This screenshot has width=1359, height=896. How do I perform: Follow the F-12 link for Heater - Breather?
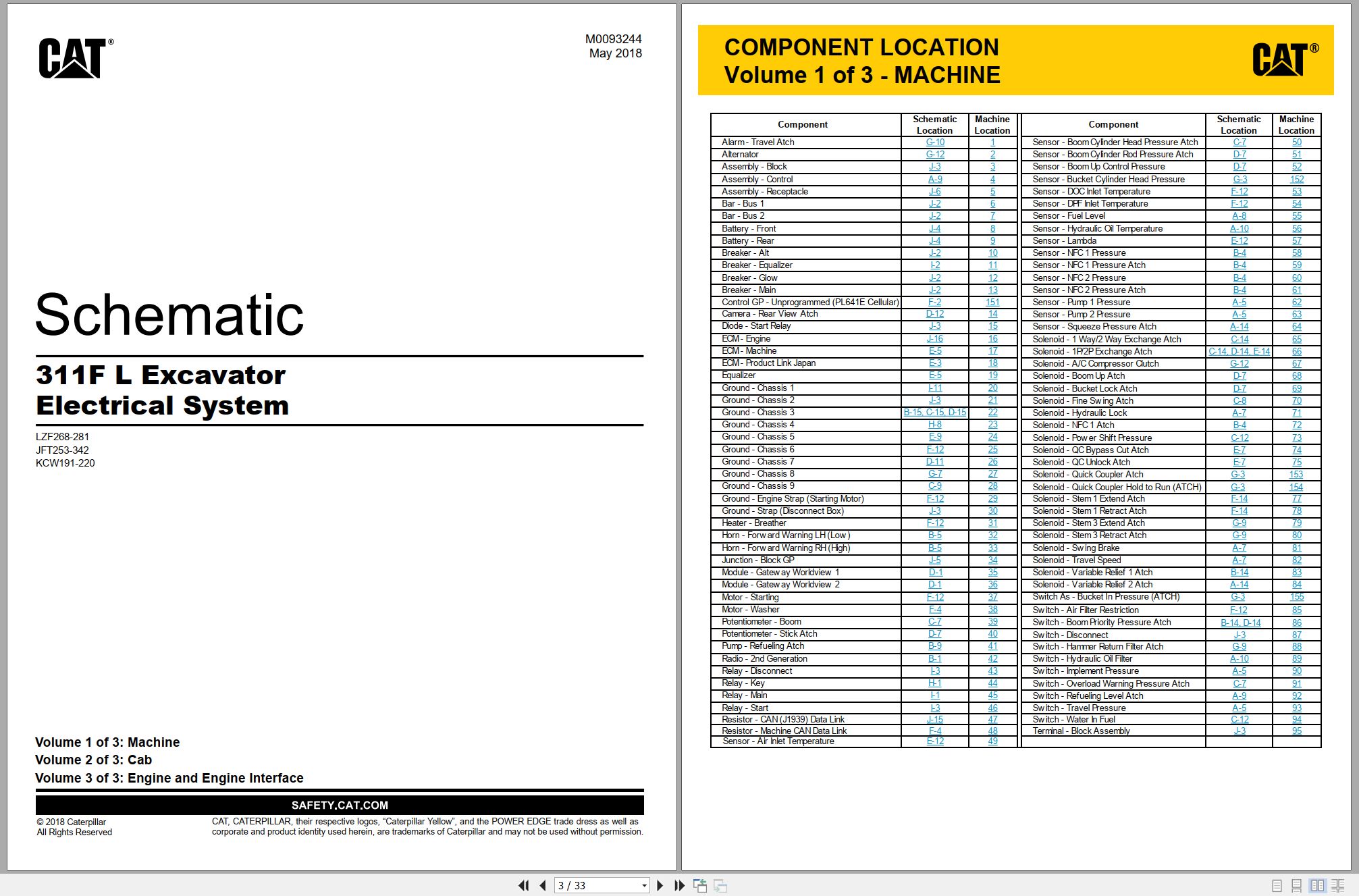pyautogui.click(x=935, y=523)
